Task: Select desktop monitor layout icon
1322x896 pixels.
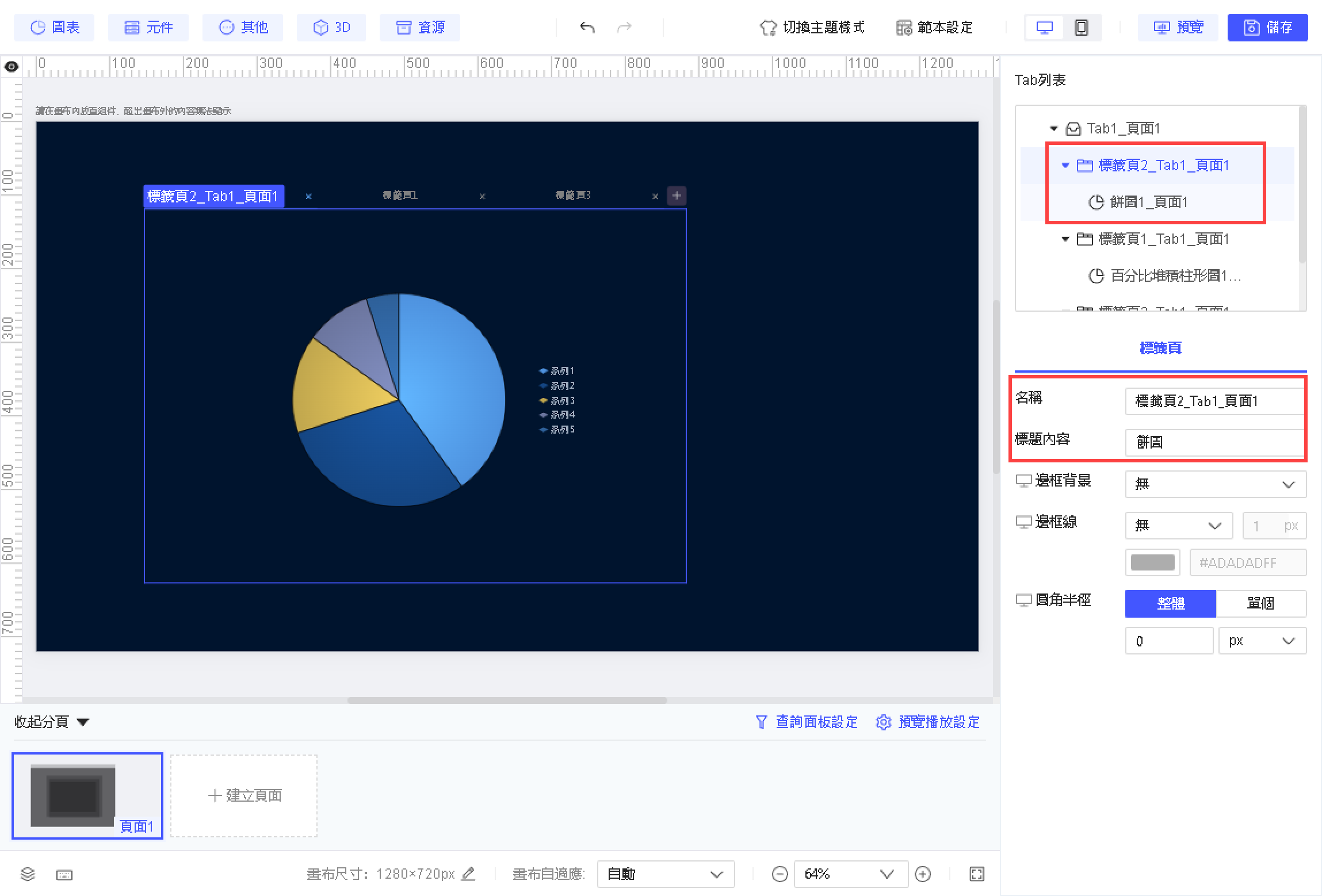Action: 1044,27
